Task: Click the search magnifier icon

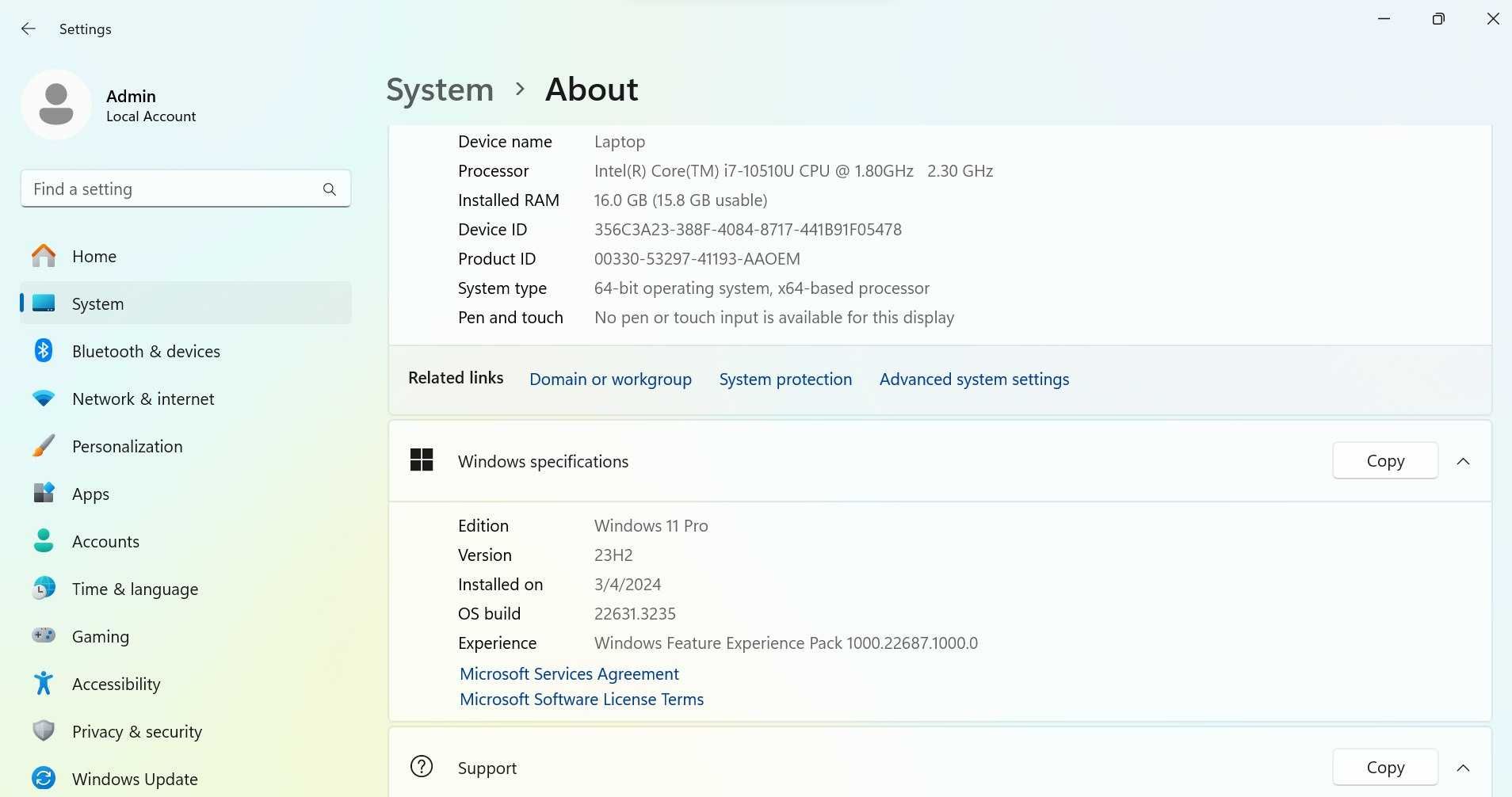Action: pyautogui.click(x=330, y=189)
